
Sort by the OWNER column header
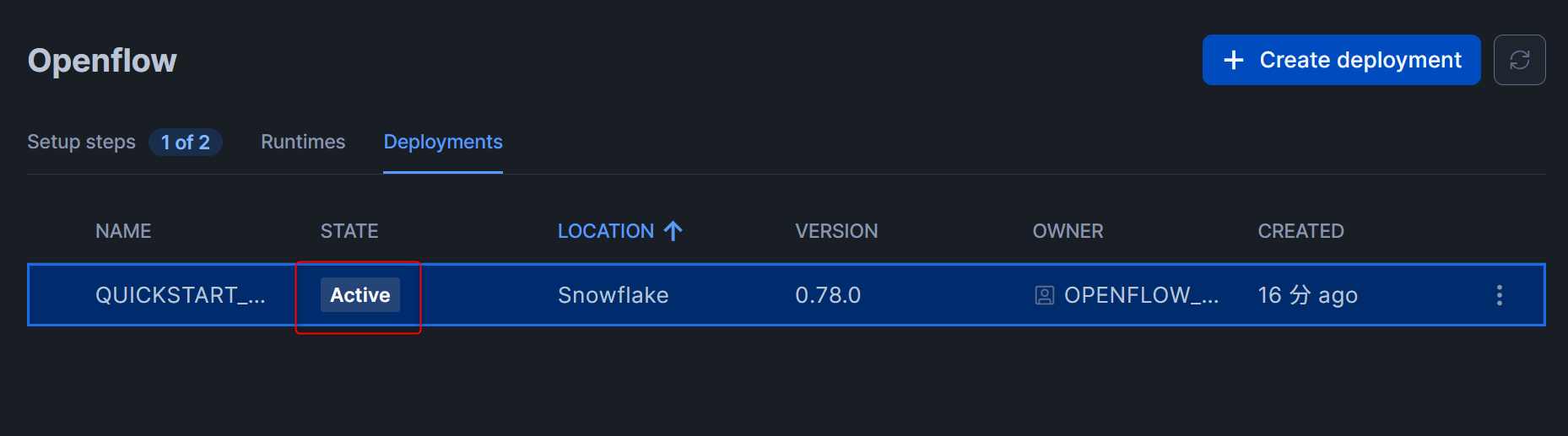tap(1068, 231)
